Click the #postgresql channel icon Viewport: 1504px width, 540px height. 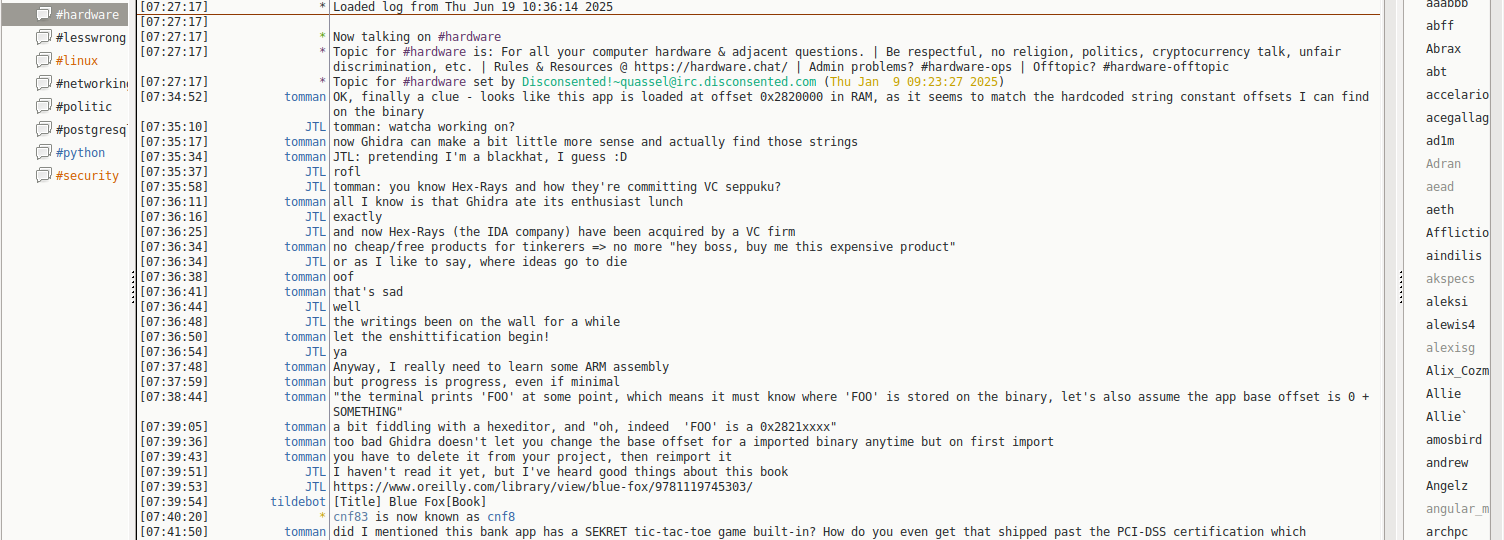(x=44, y=130)
